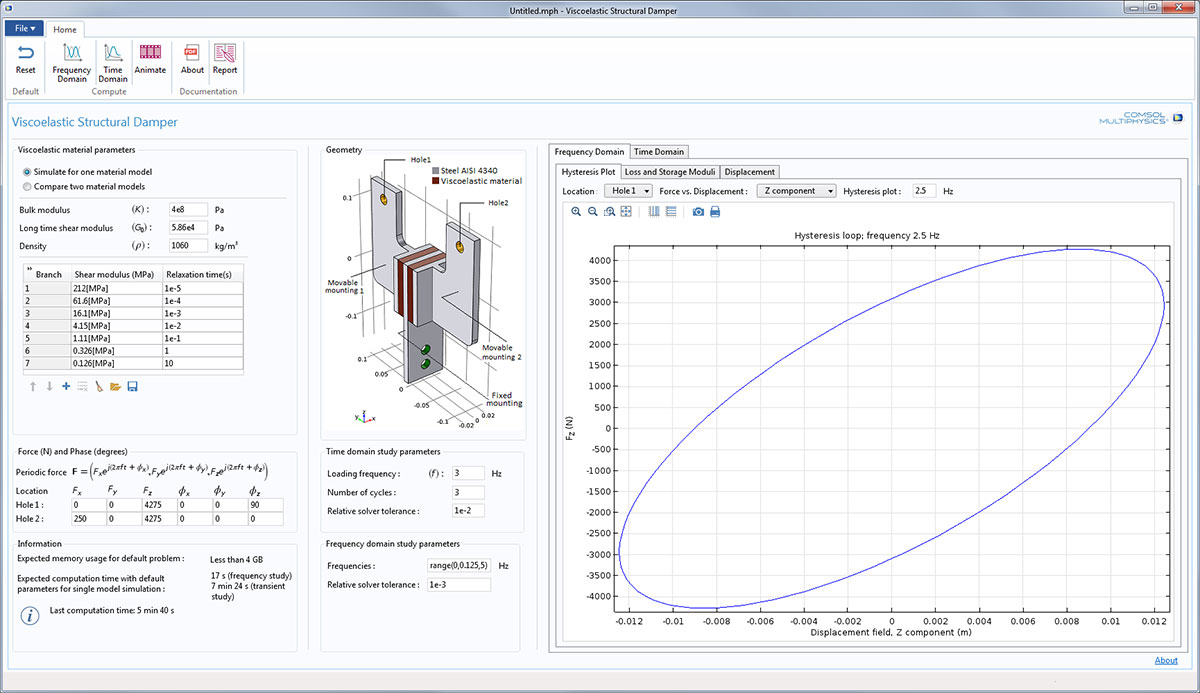Switch to the Time Domain results tab
Screen dimensions: 1200x693
(x=659, y=152)
